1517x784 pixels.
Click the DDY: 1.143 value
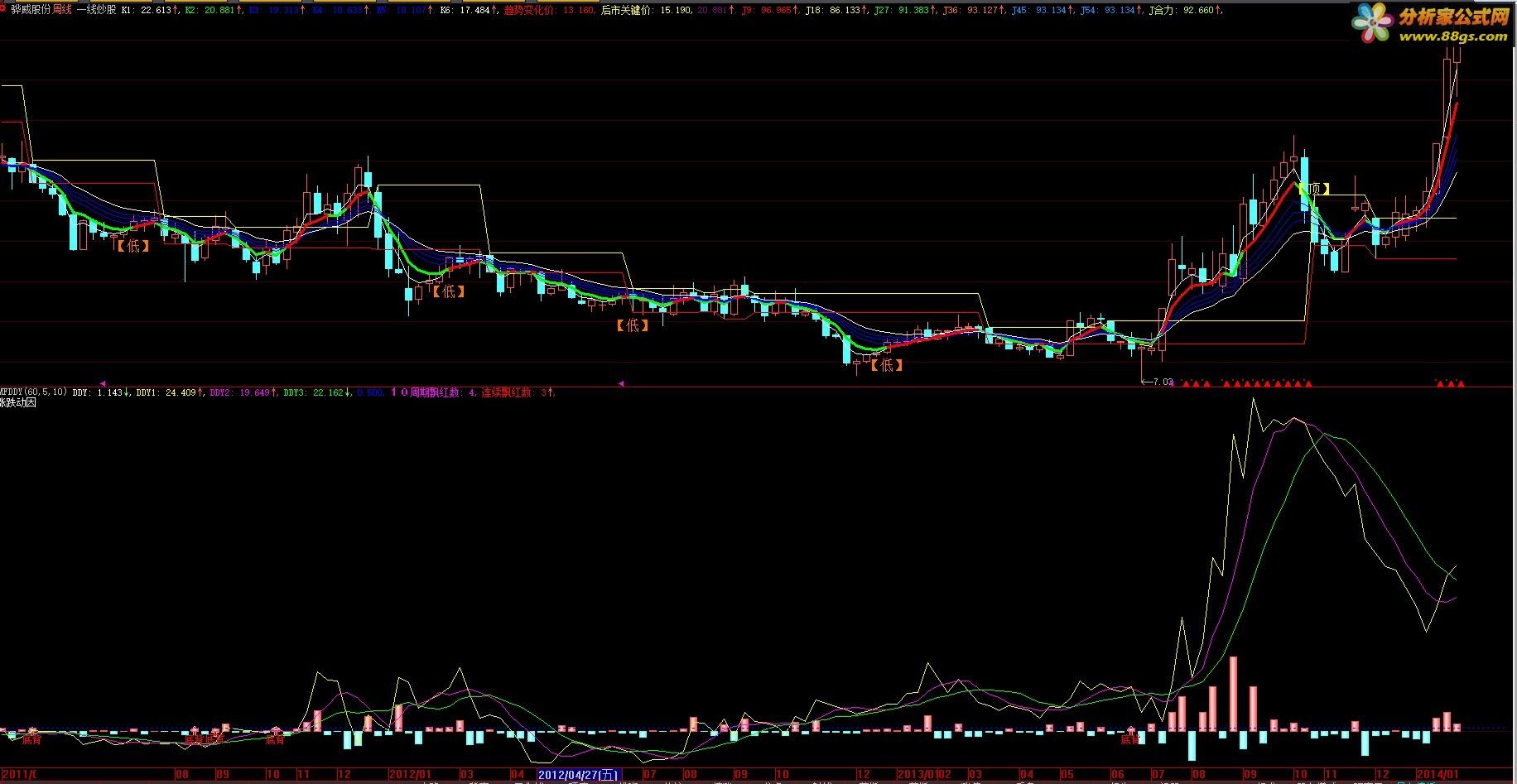100,392
